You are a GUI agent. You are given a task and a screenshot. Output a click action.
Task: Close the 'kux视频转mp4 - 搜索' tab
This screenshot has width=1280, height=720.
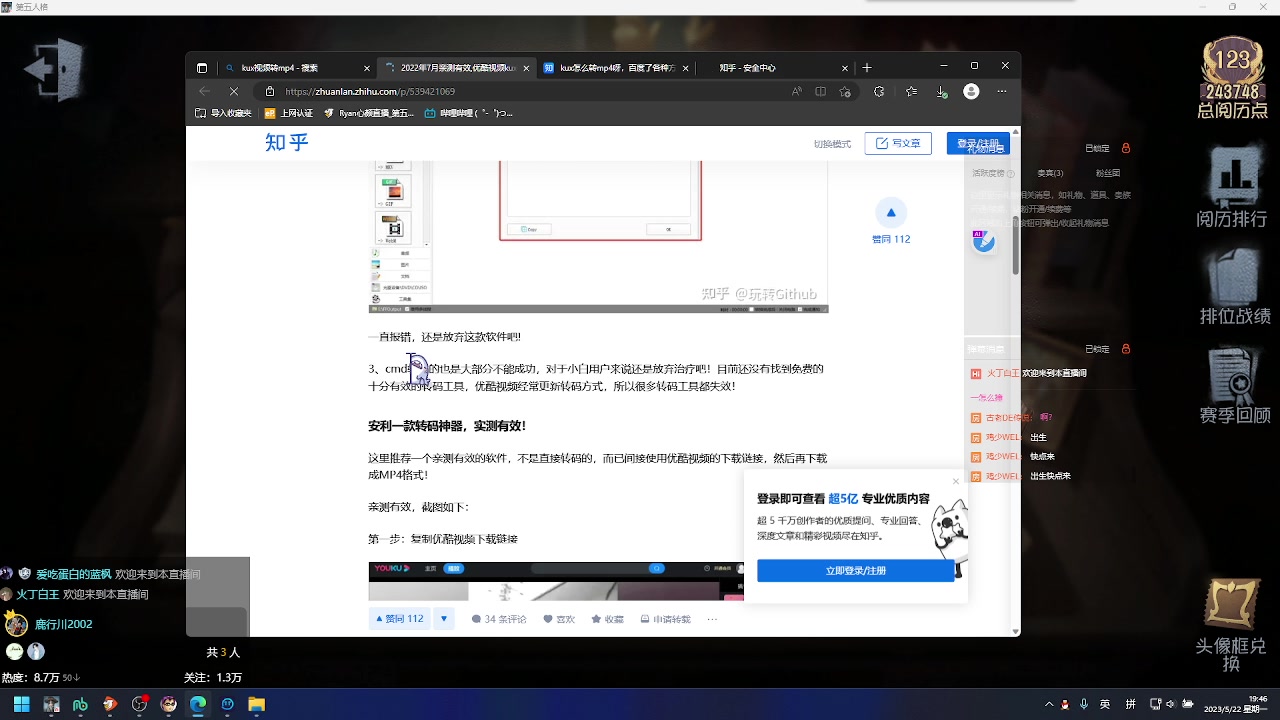(x=367, y=68)
